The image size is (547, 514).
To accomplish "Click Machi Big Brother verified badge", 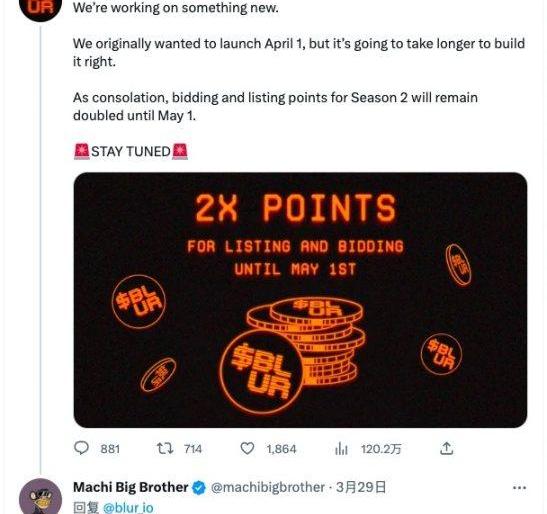I will (x=199, y=487).
